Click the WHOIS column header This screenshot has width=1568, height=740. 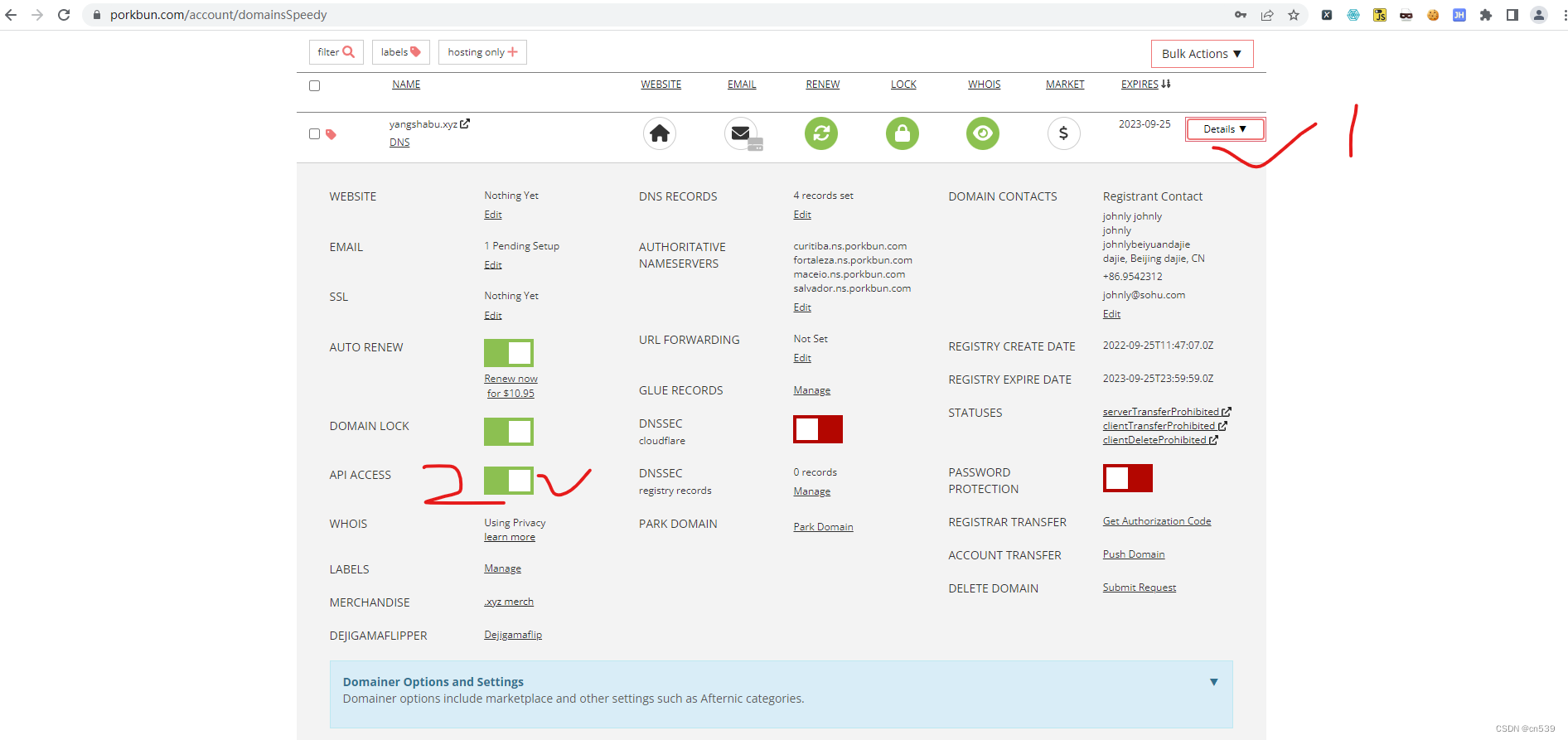(985, 85)
